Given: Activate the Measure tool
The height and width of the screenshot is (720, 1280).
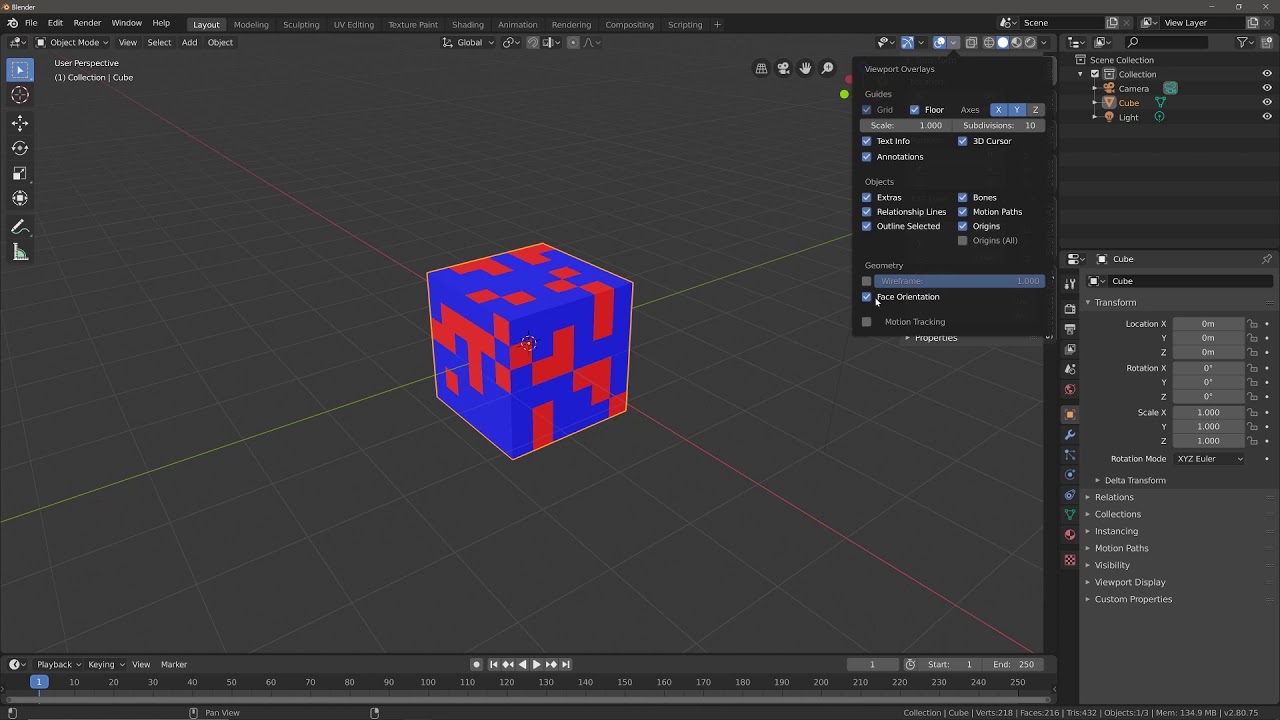Looking at the screenshot, I should coord(20,252).
